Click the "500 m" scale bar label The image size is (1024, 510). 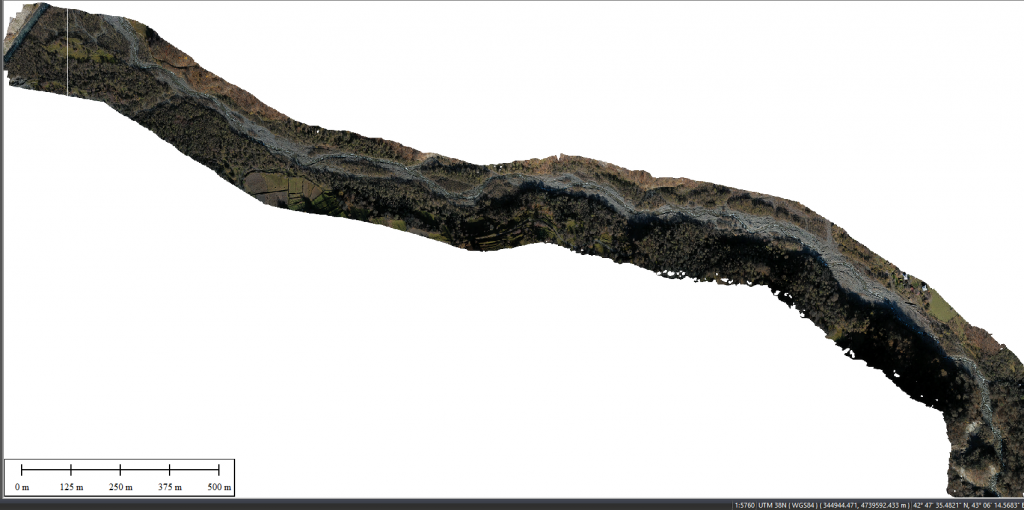[218, 487]
